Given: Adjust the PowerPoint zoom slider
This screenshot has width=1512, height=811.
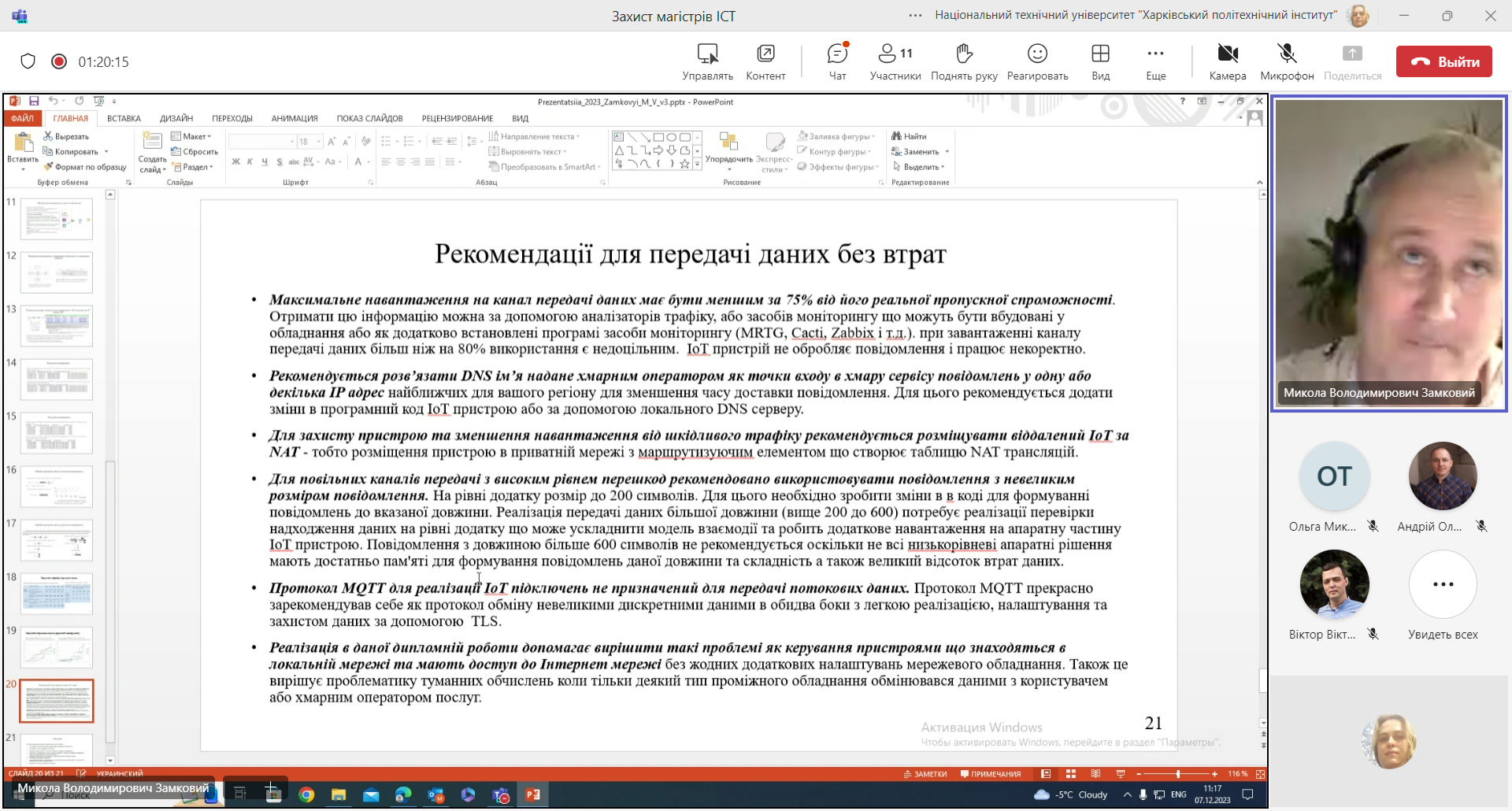Looking at the screenshot, I should 1177,774.
